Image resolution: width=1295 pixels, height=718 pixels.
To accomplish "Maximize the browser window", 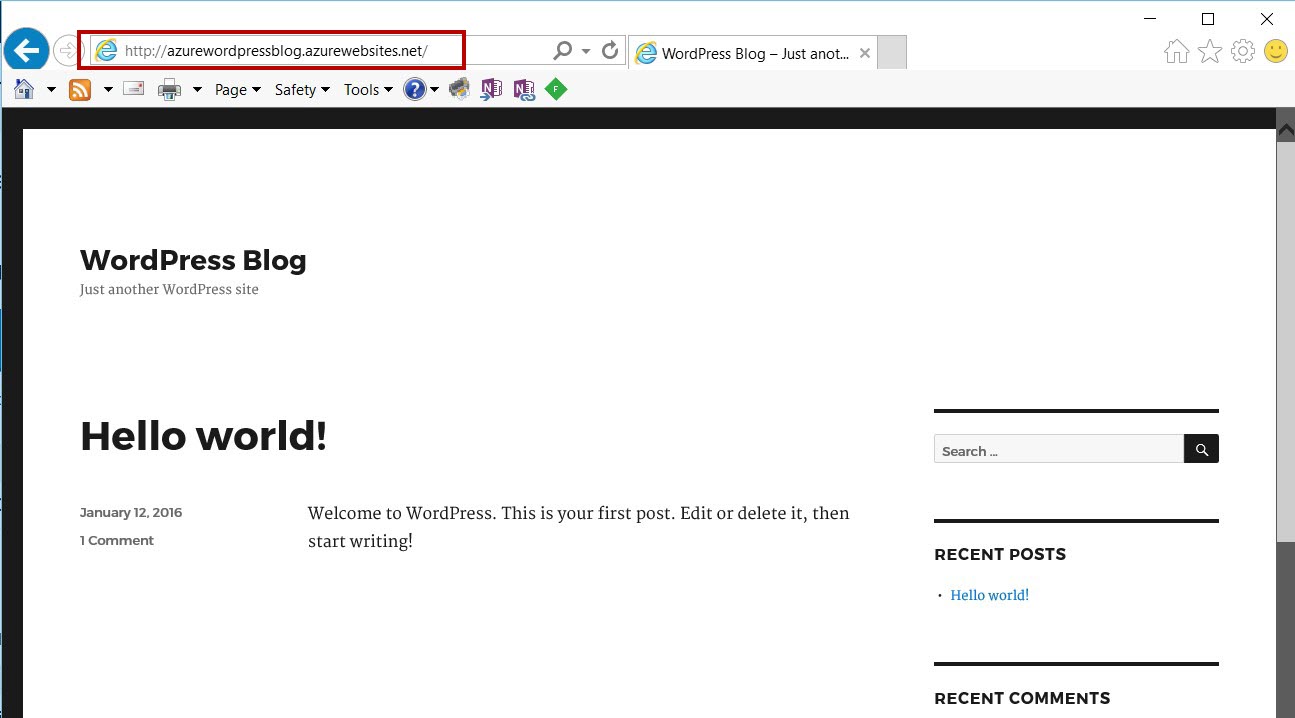I will (1208, 19).
